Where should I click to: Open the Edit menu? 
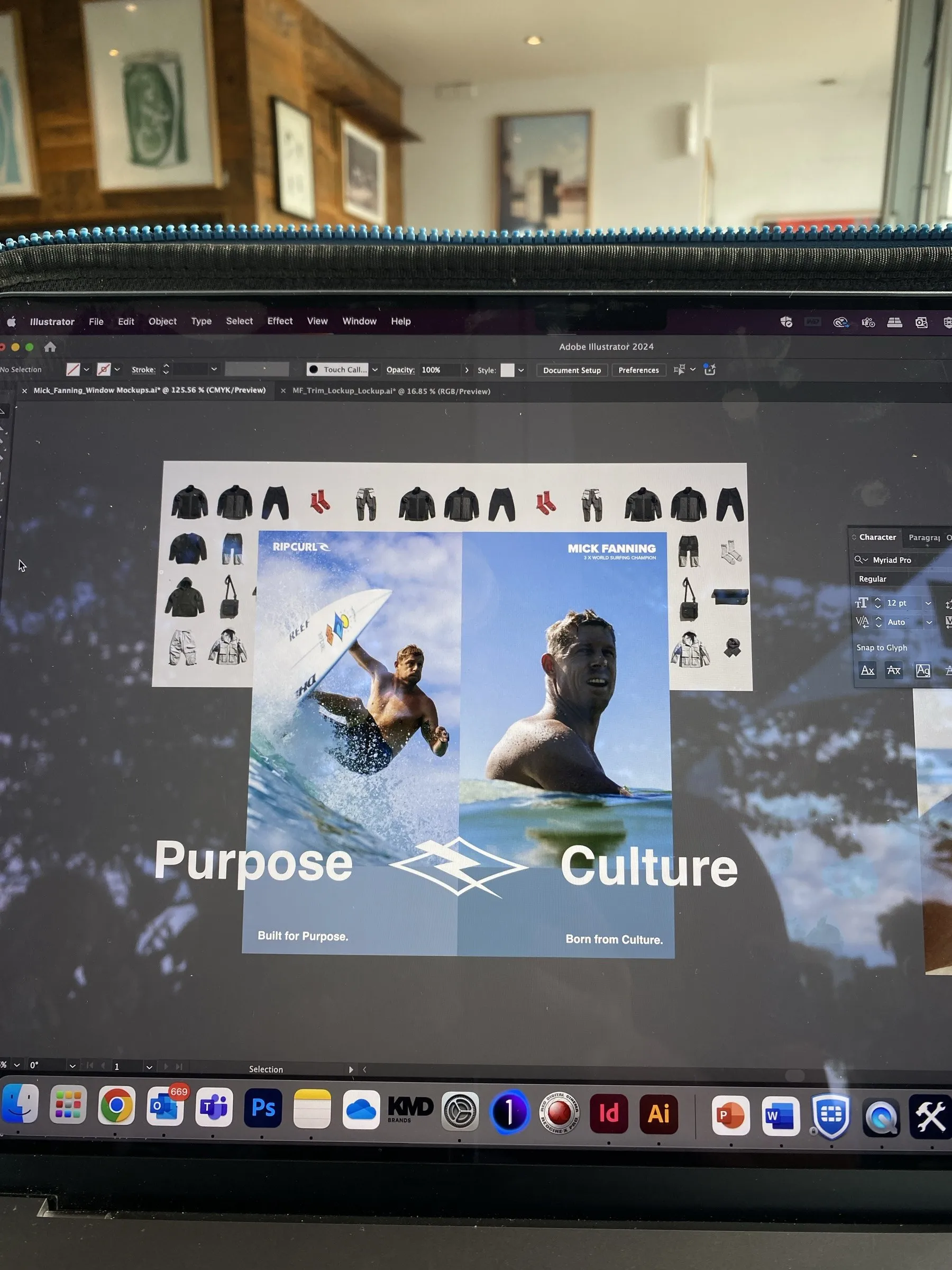126,322
